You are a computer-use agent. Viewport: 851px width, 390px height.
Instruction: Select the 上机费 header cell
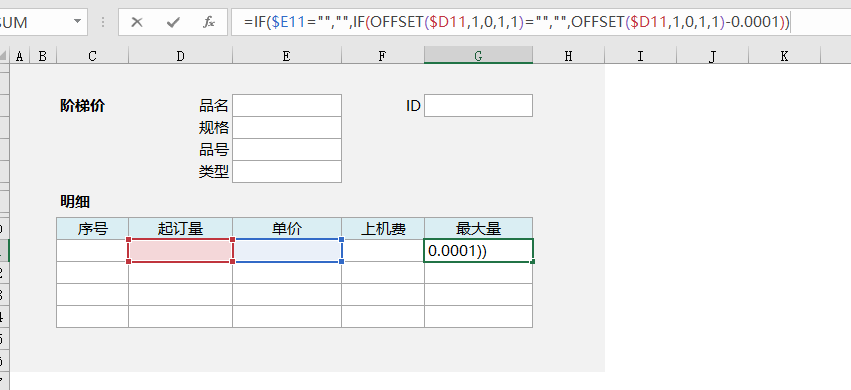pyautogui.click(x=383, y=228)
